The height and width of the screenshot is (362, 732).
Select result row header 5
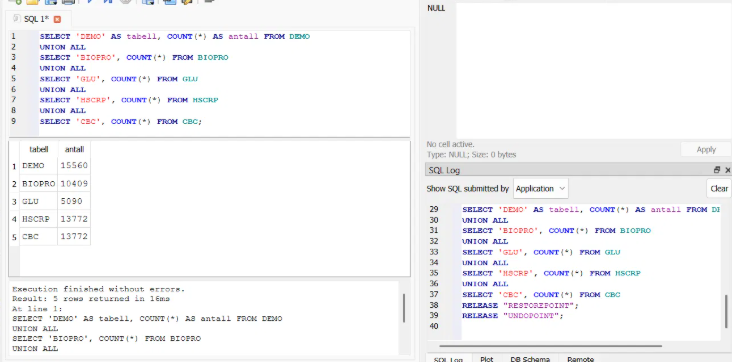click(x=14, y=237)
